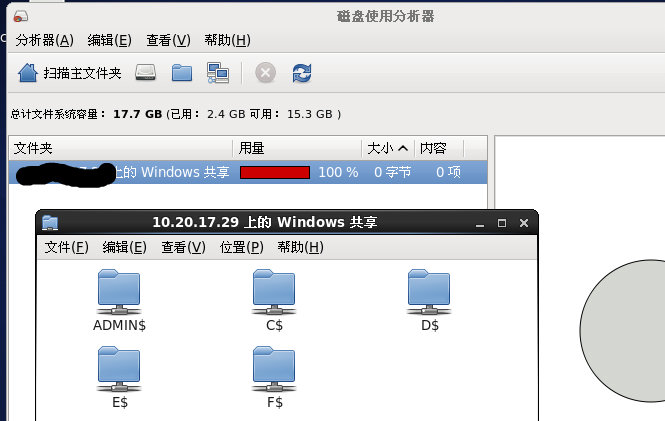This screenshot has width=665, height=421.
Task: Open 查看(V) menu in Disk Usage Analyzer
Action: click(x=168, y=40)
